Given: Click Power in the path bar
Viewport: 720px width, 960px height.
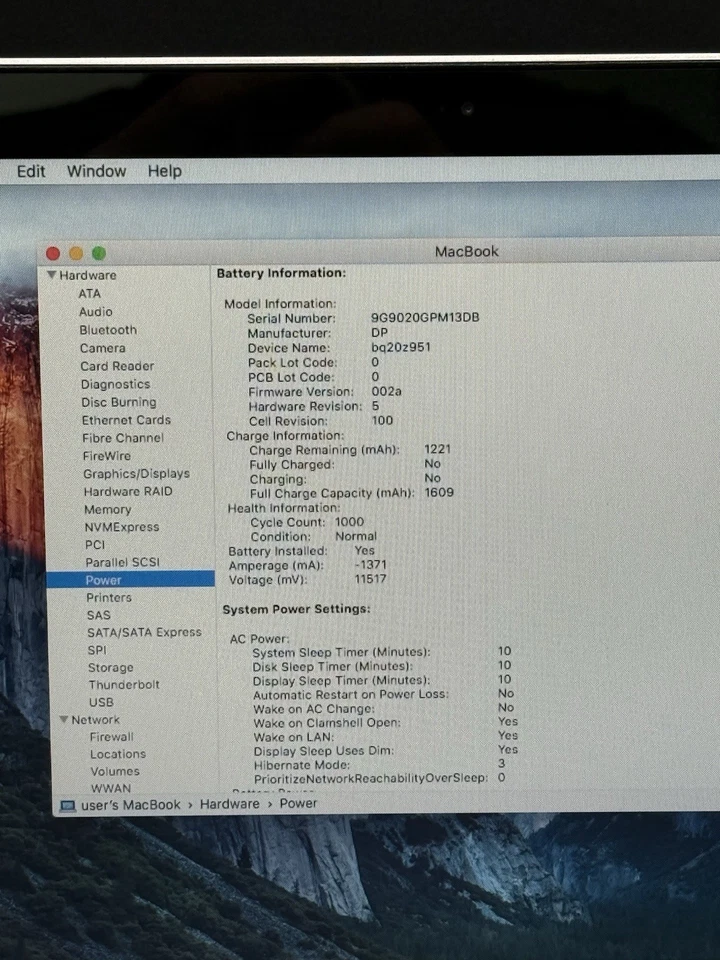Looking at the screenshot, I should [x=298, y=803].
